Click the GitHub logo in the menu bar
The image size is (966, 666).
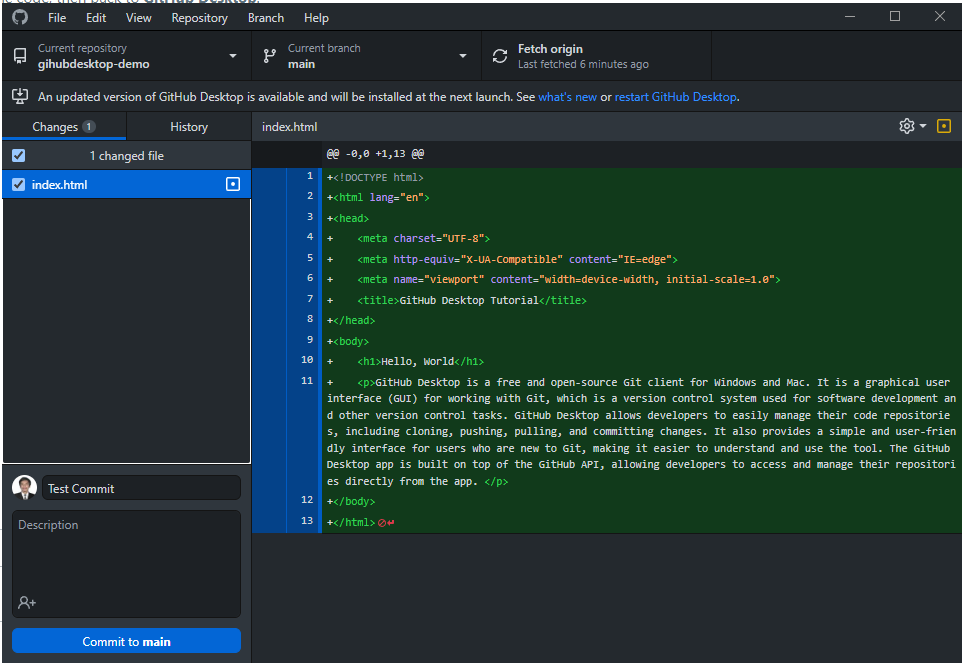[x=20, y=17]
